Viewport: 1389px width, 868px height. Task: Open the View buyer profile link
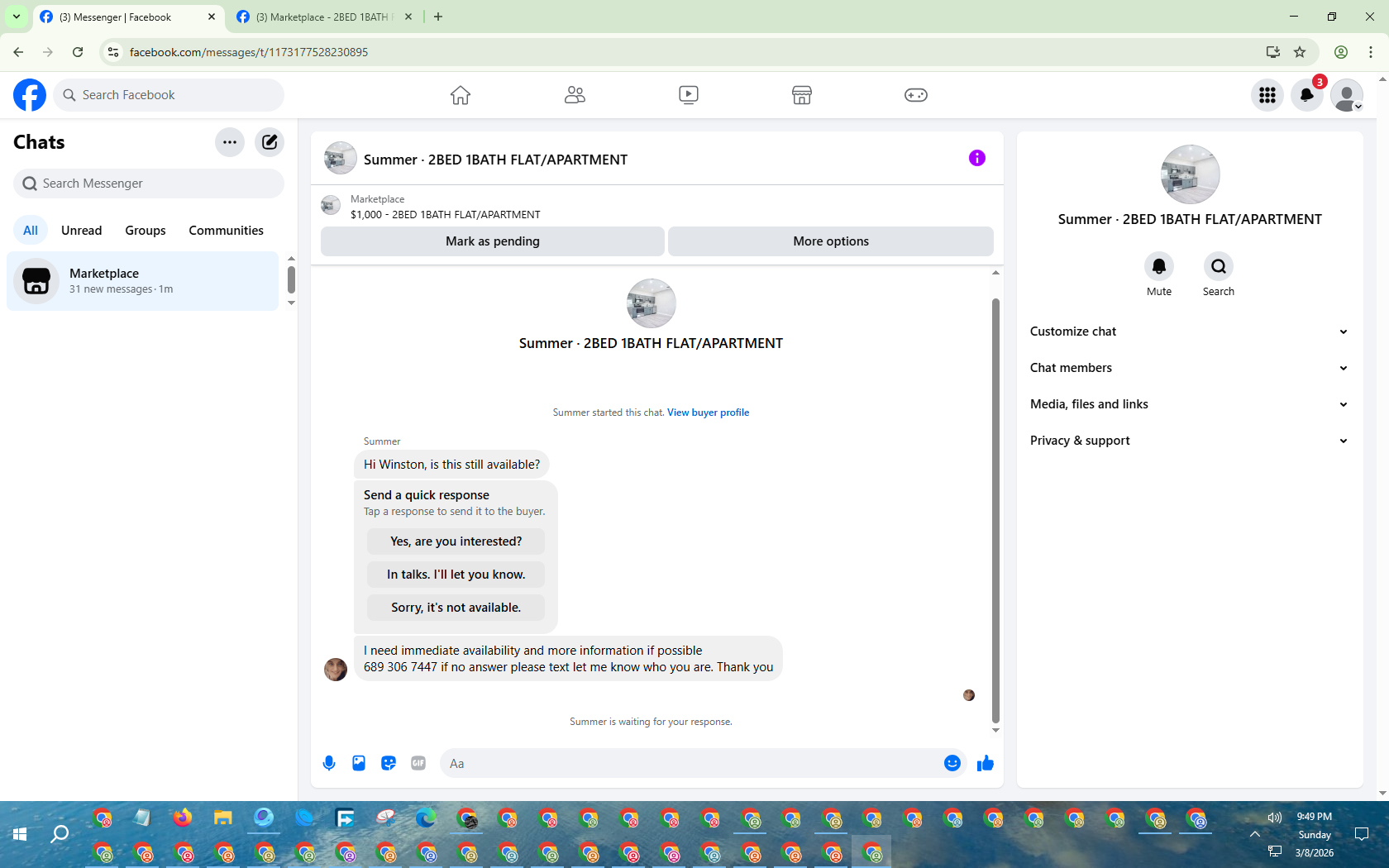click(709, 413)
